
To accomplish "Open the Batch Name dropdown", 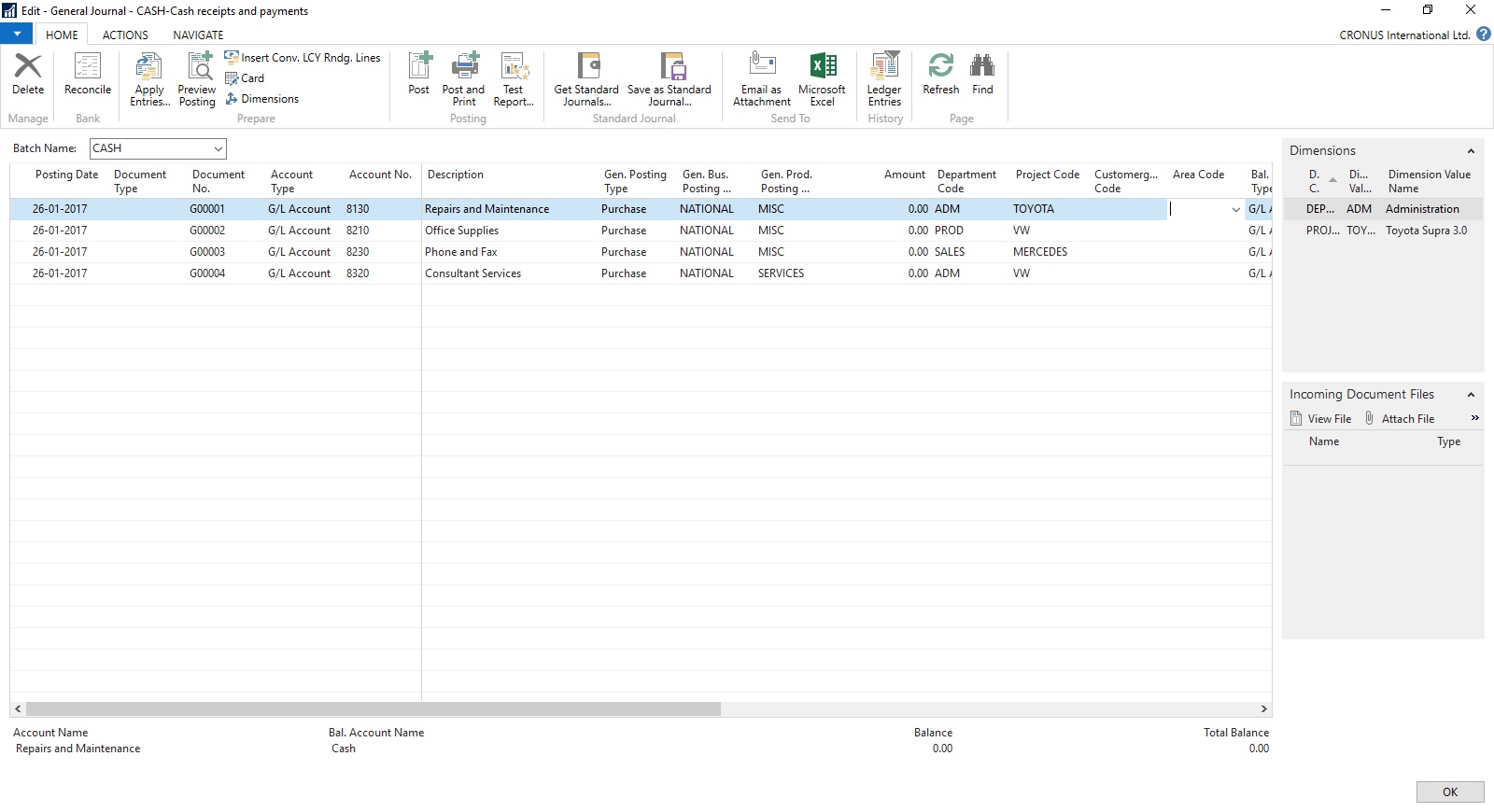I will point(218,148).
